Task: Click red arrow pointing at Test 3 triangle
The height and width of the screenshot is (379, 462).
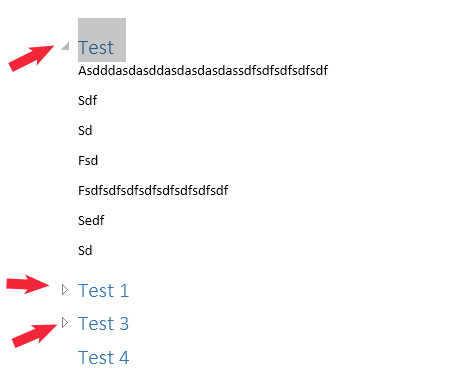Action: [x=34, y=336]
